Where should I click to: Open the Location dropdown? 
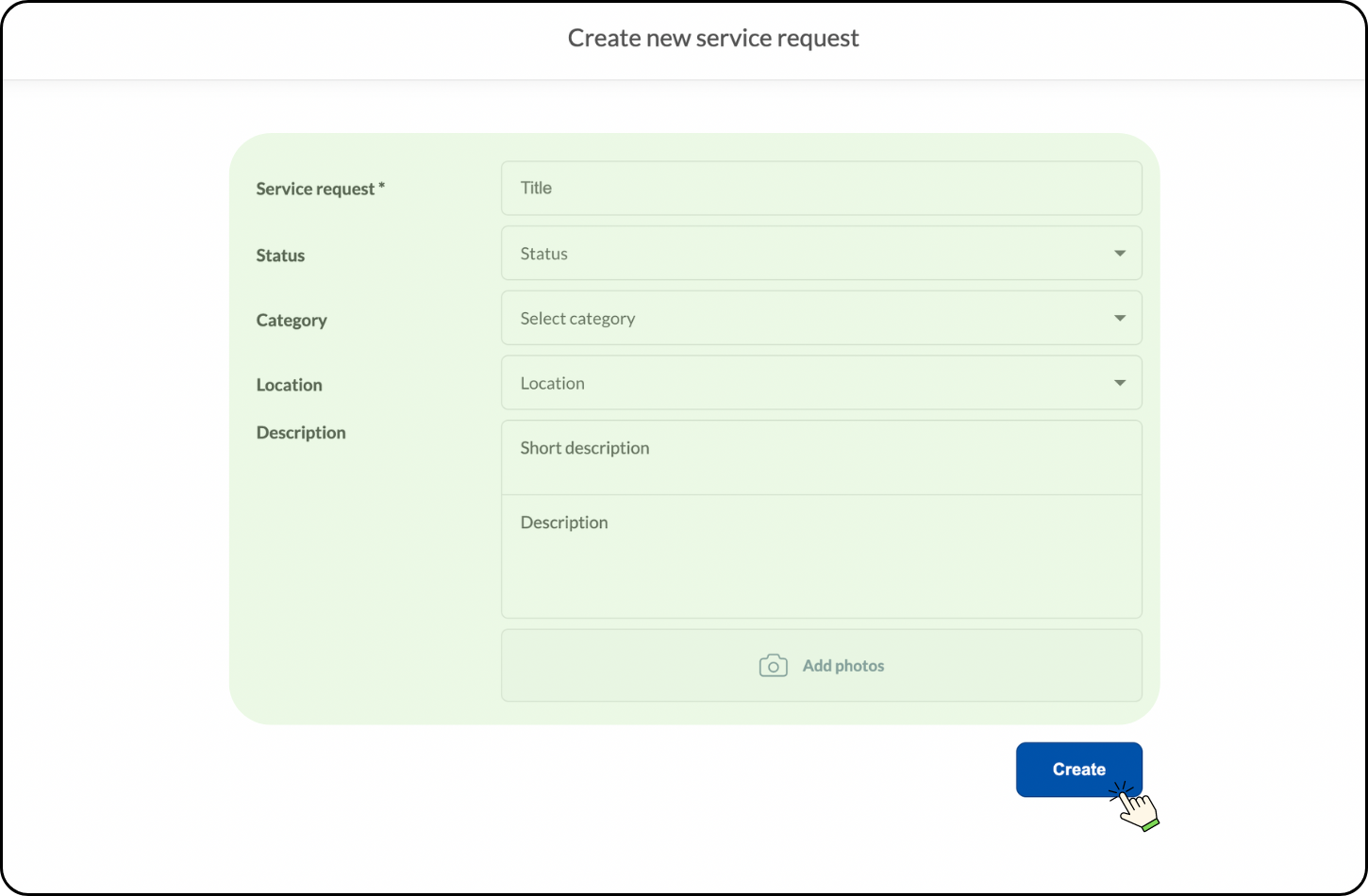pos(821,383)
